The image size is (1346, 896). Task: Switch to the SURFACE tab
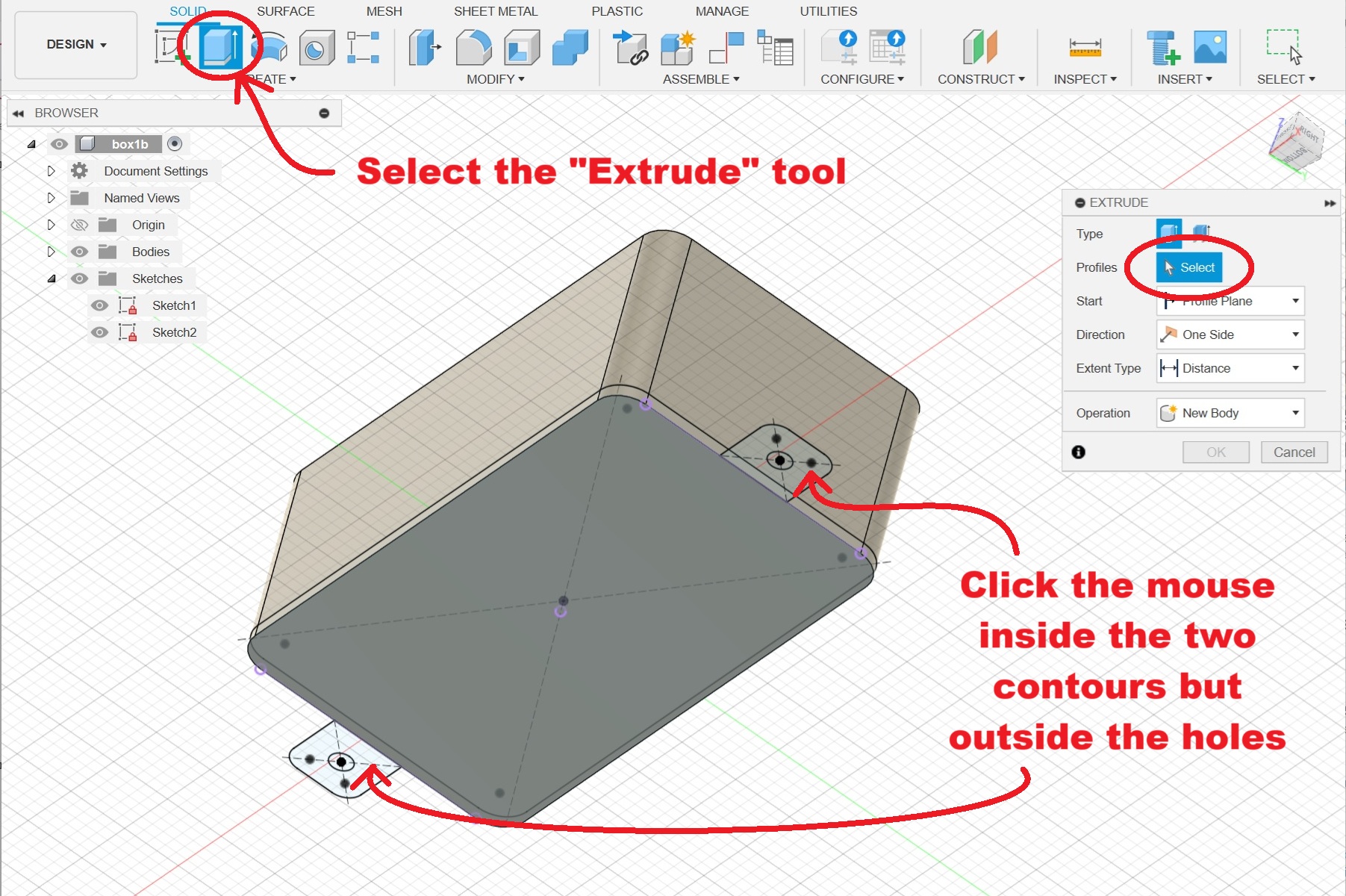285,11
